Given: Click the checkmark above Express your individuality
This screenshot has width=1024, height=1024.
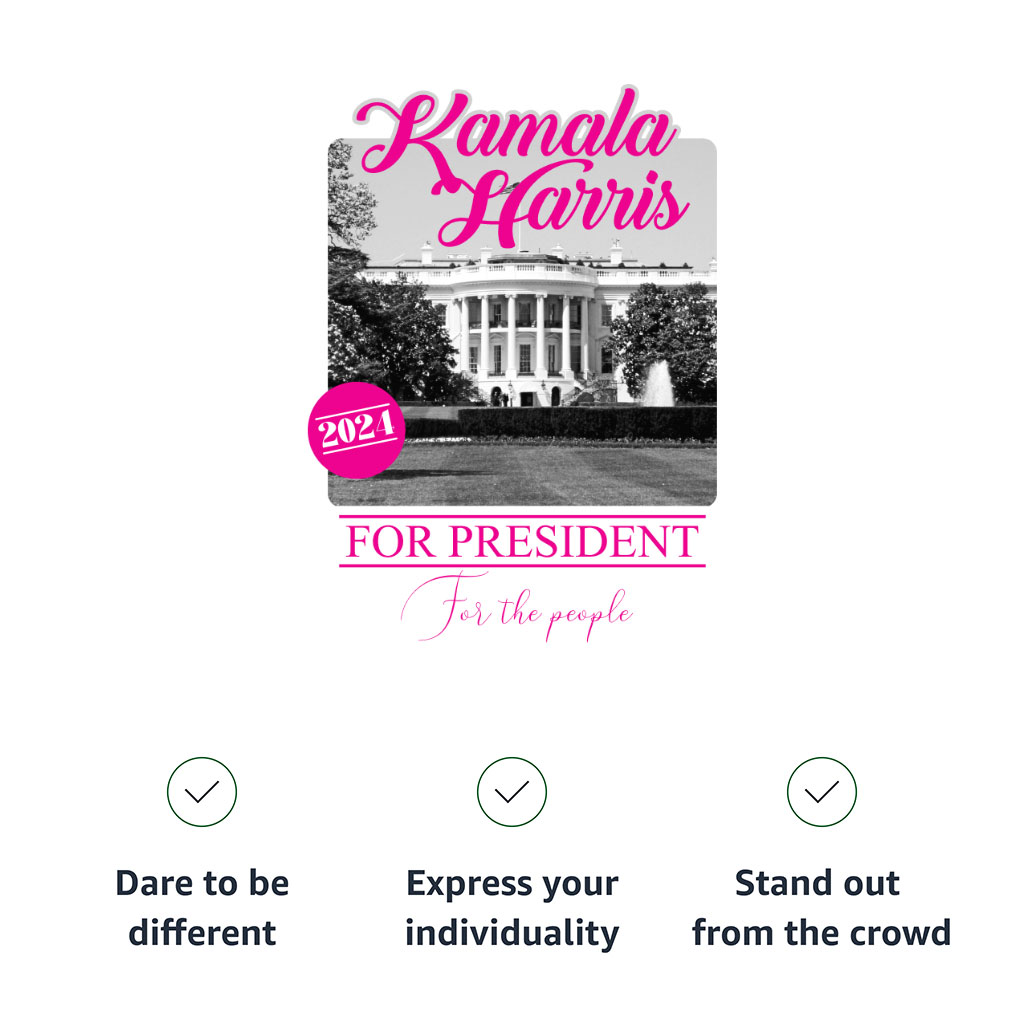Looking at the screenshot, I should (x=511, y=792).
